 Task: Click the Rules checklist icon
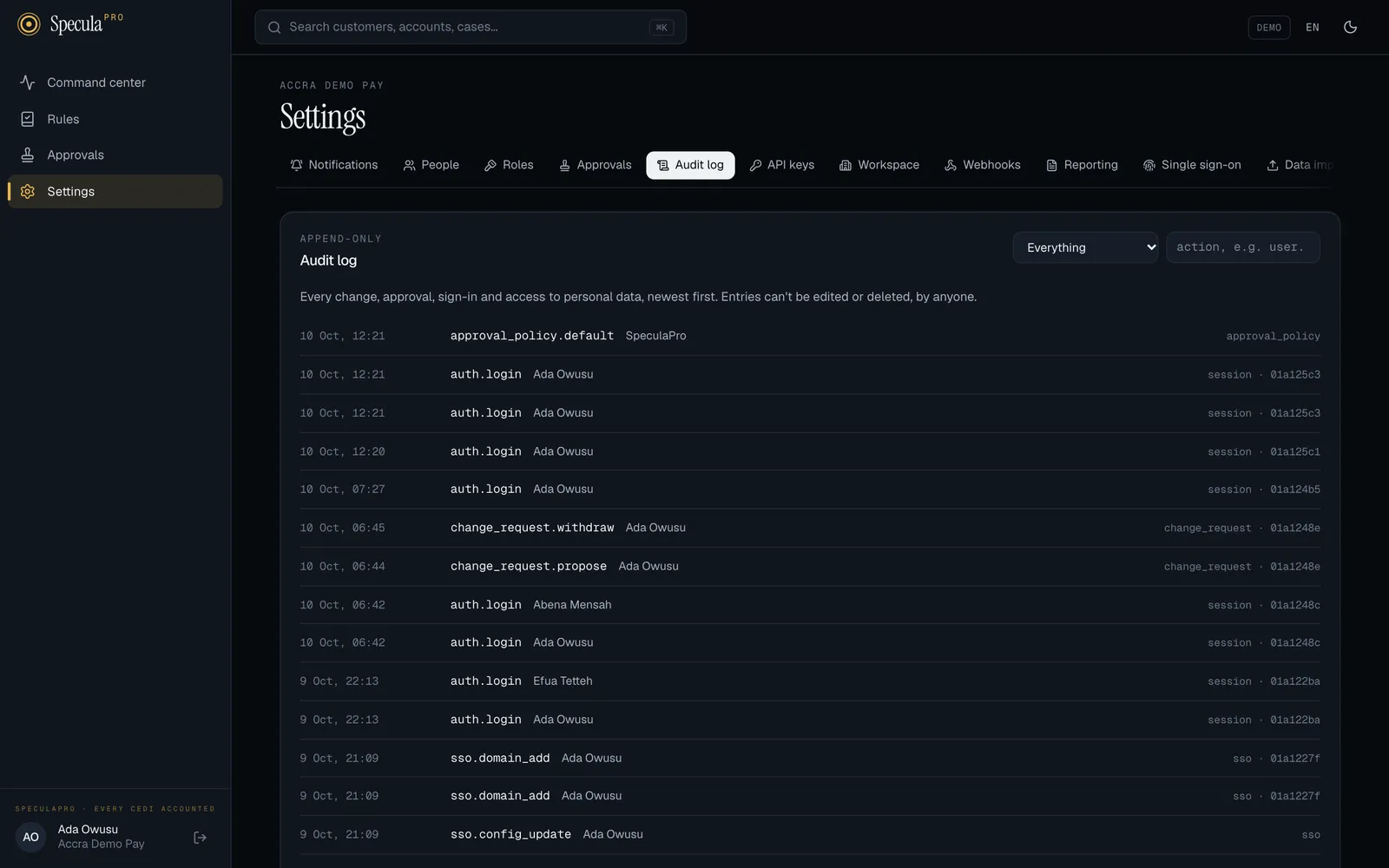pyautogui.click(x=28, y=119)
